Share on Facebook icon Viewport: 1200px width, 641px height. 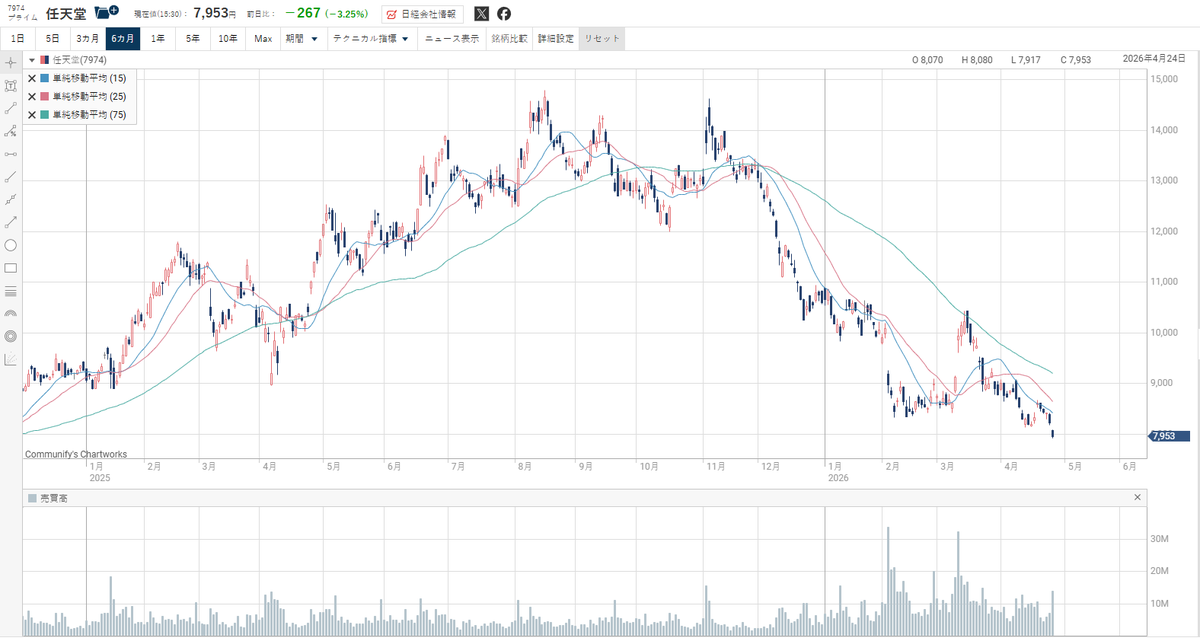[504, 14]
